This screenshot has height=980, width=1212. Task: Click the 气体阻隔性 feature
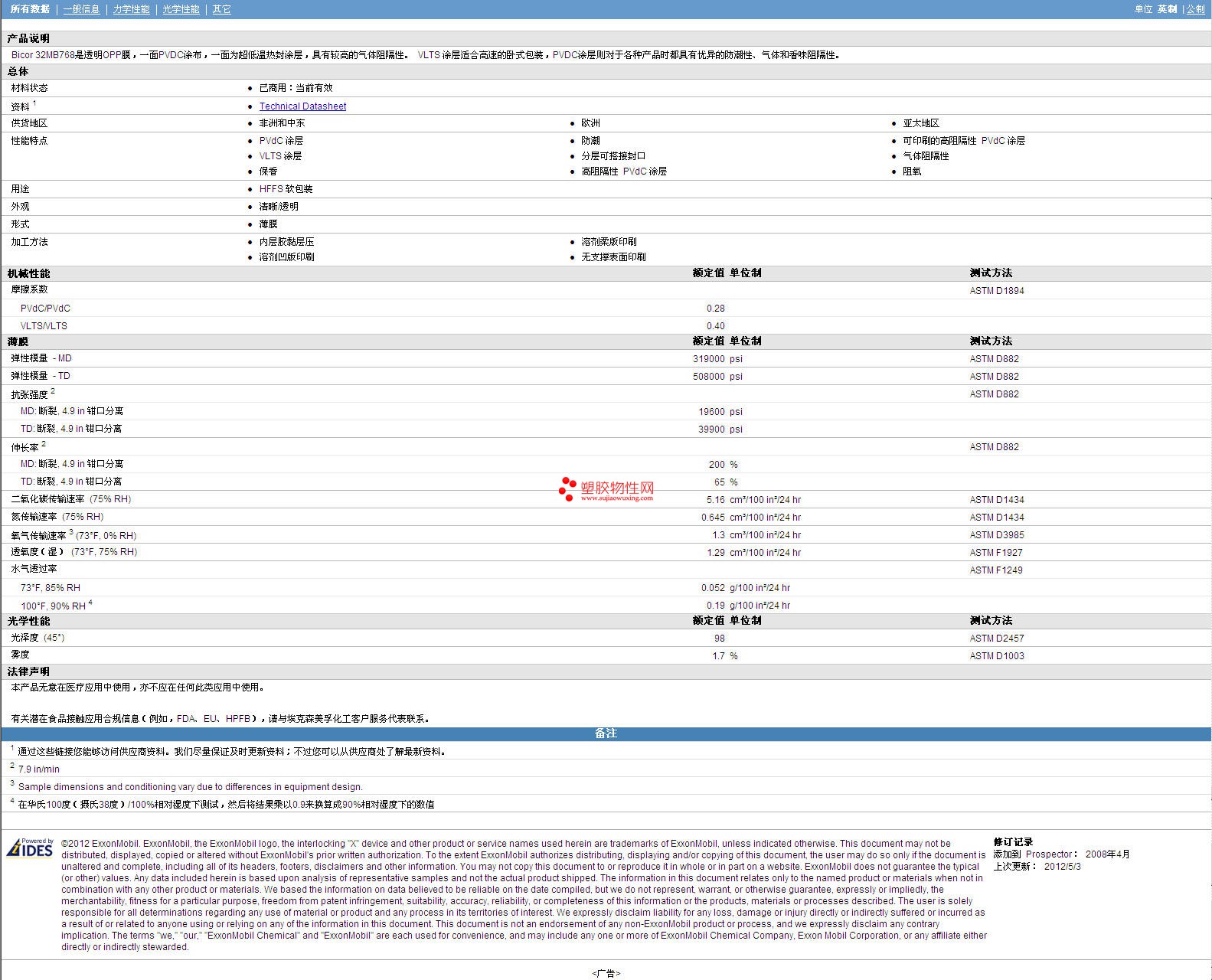(x=926, y=156)
